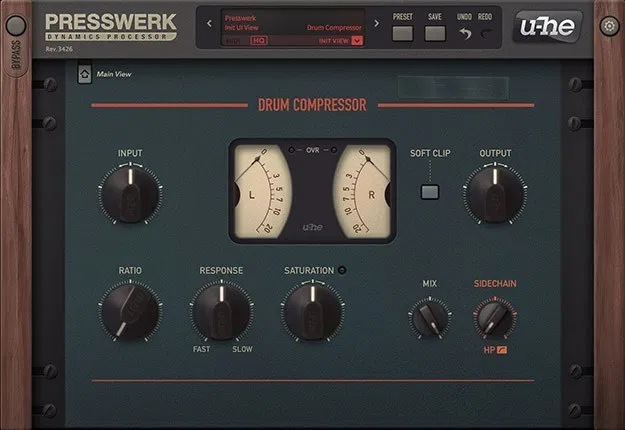The height and width of the screenshot is (430, 625).
Task: Toggle the HQ mode in display
Action: coord(258,41)
